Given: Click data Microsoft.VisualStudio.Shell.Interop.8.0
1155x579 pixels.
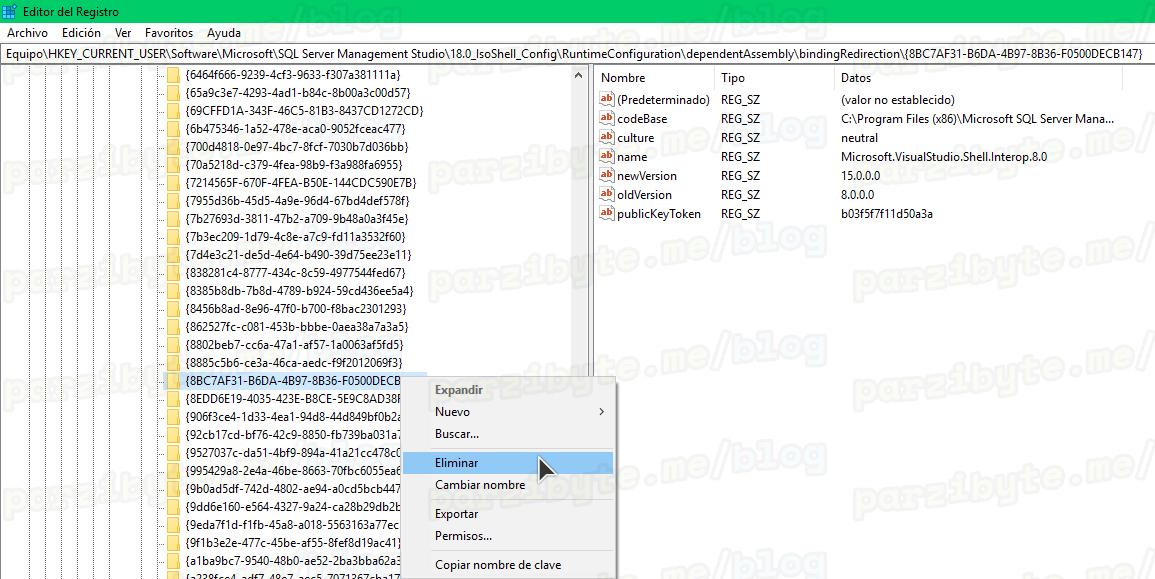Looking at the screenshot, I should point(944,156).
